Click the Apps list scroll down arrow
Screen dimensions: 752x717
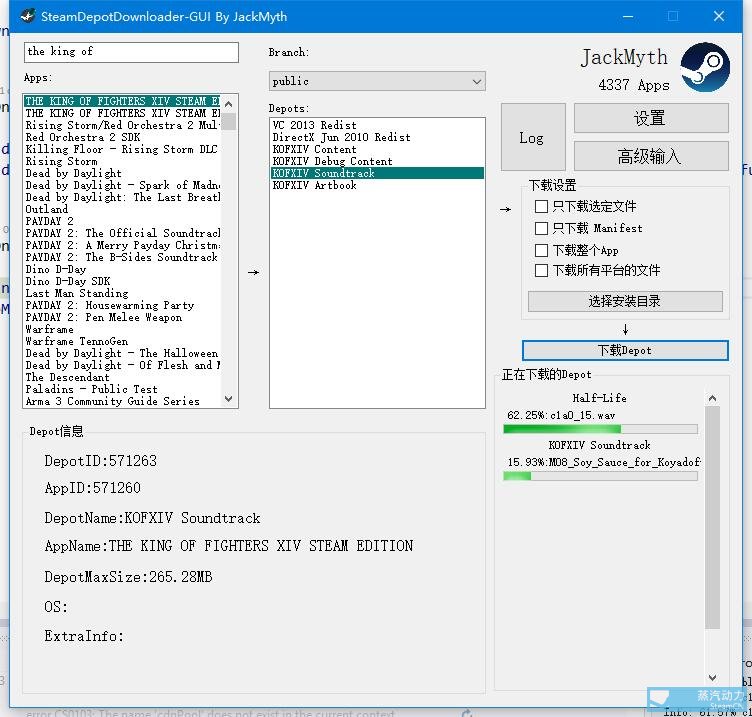tap(229, 400)
